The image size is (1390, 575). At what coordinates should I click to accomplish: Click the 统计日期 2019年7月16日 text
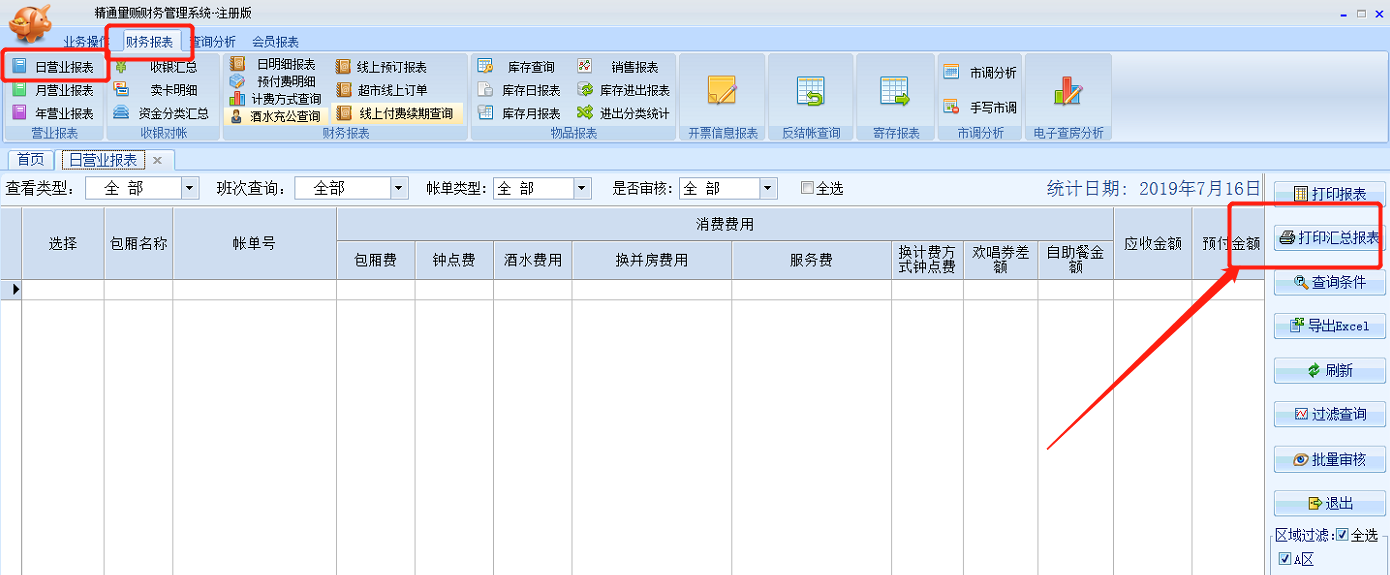(1154, 188)
